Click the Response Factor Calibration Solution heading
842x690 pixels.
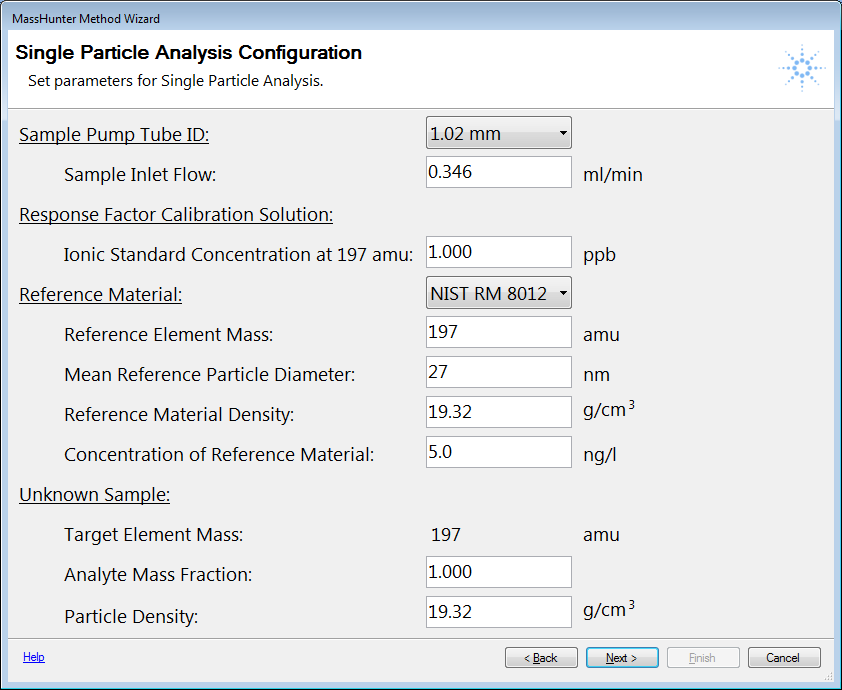click(x=176, y=214)
